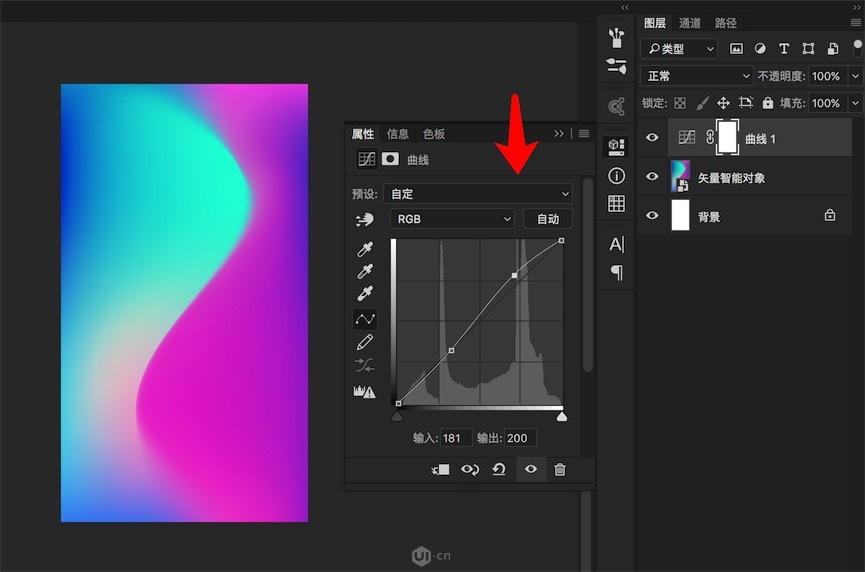865x572 pixels.
Task: Click the 输出 output value field
Action: tap(520, 438)
